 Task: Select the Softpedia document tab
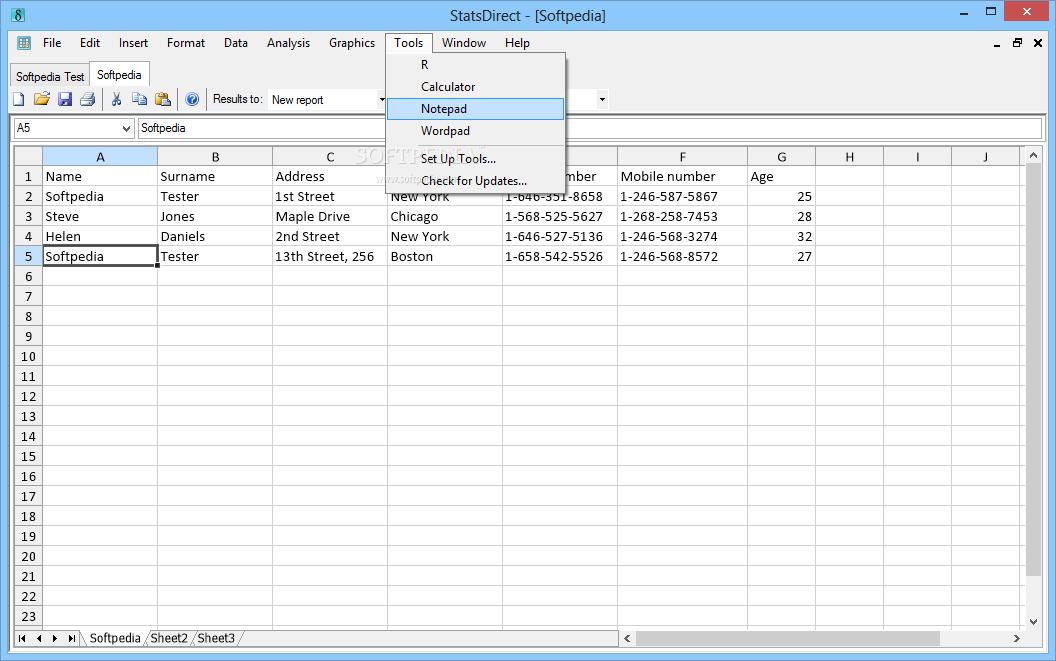tap(119, 75)
